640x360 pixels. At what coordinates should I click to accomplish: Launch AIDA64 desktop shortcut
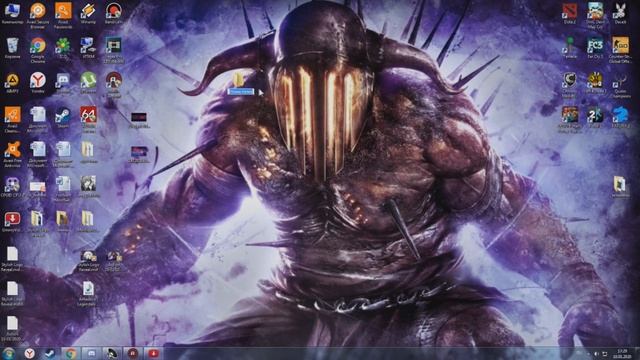tap(88, 119)
